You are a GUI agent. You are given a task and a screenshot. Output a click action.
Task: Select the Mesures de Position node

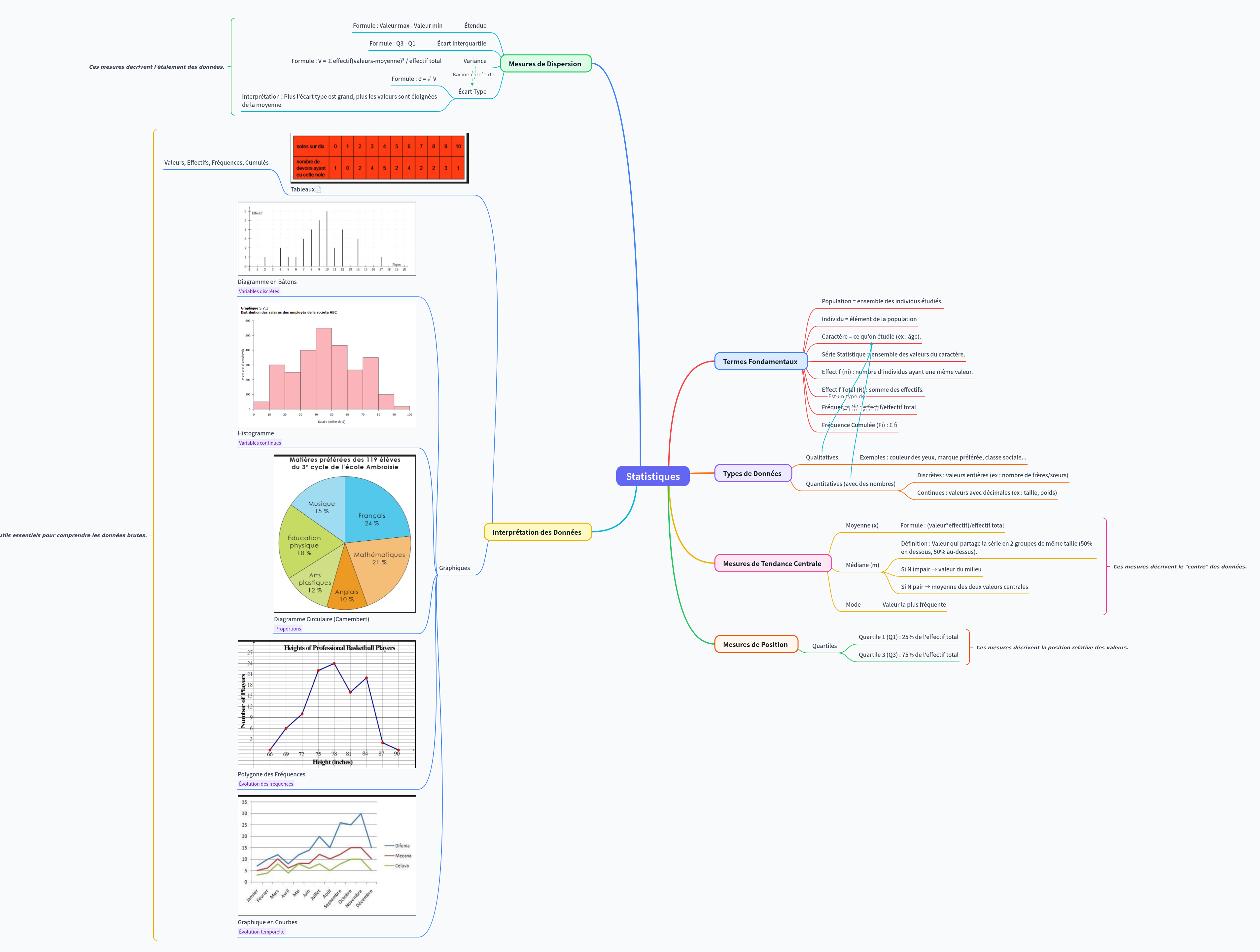pos(756,644)
